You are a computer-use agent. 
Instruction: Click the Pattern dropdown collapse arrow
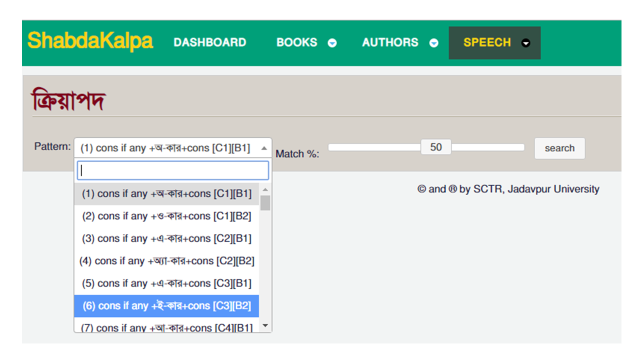pyautogui.click(x=264, y=148)
